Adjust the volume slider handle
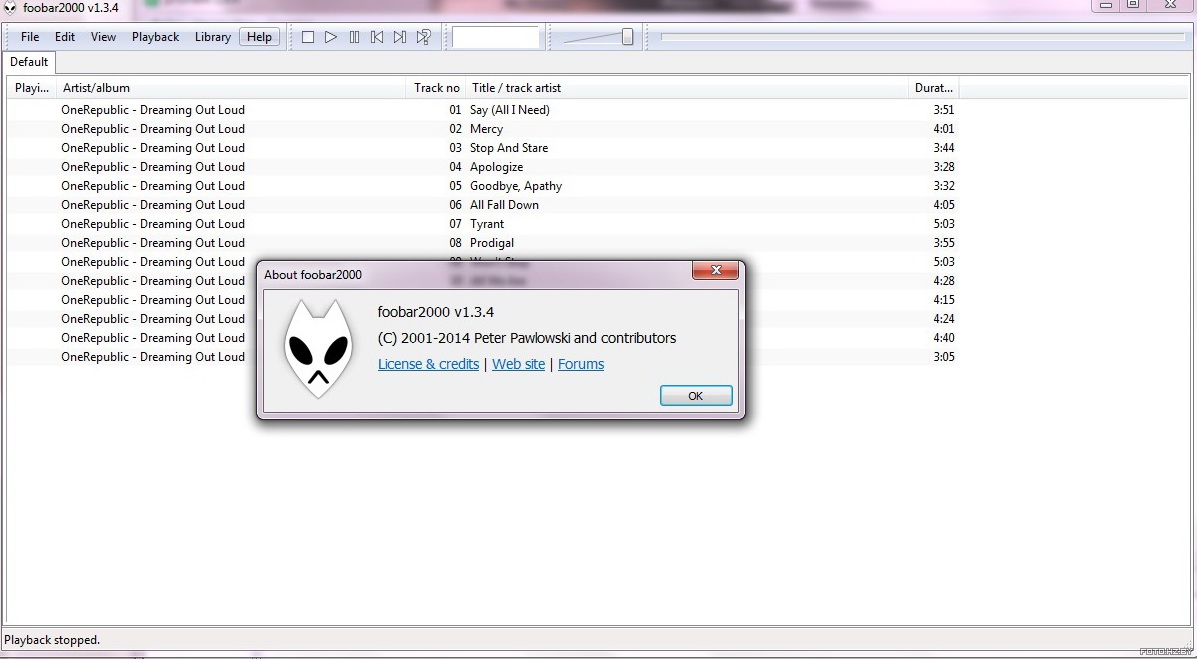This screenshot has height=659, width=1197. tap(628, 37)
